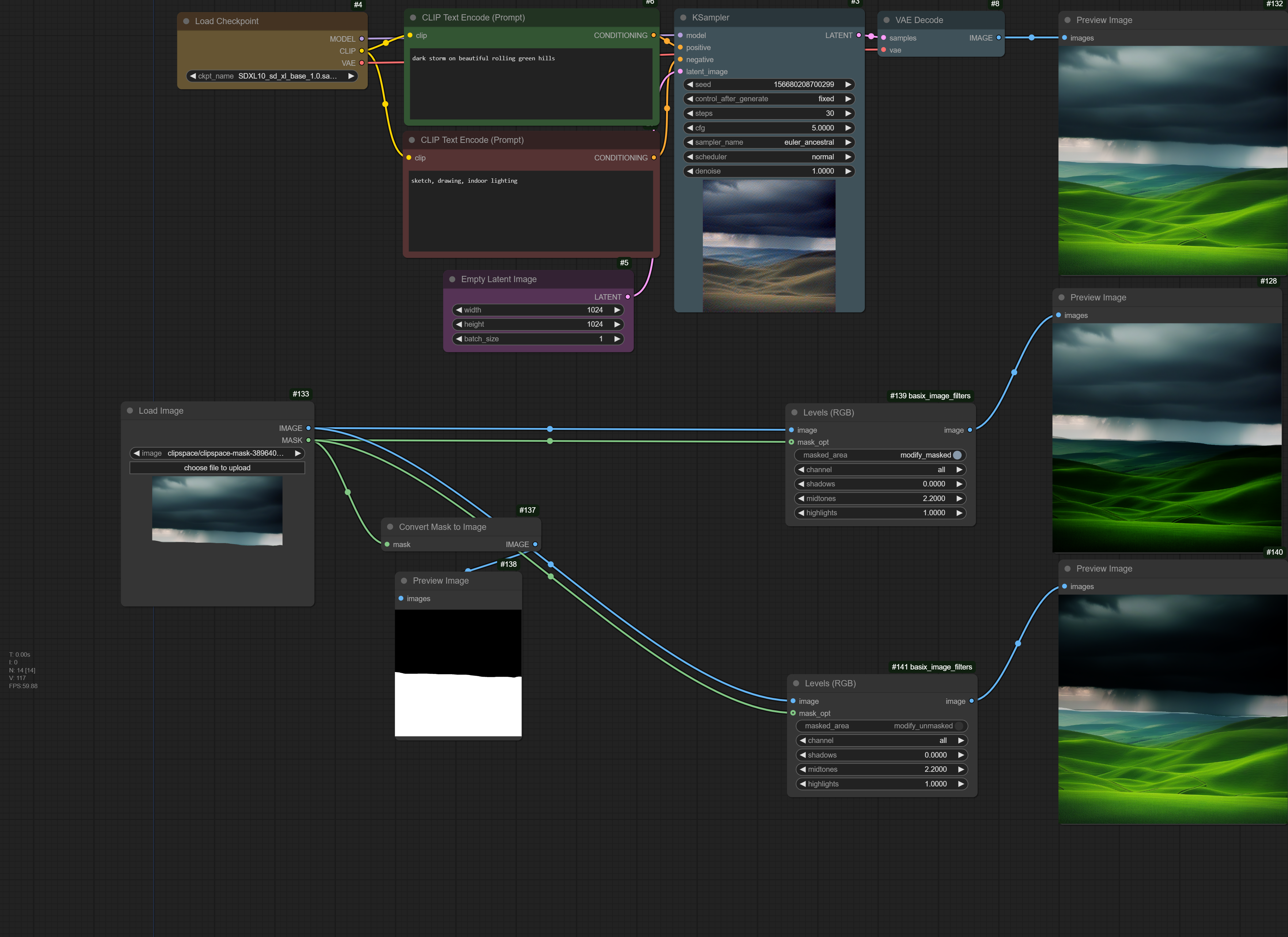Click the IMAGE output port on Load Image
Image resolution: width=1288 pixels, height=937 pixels.
point(308,428)
